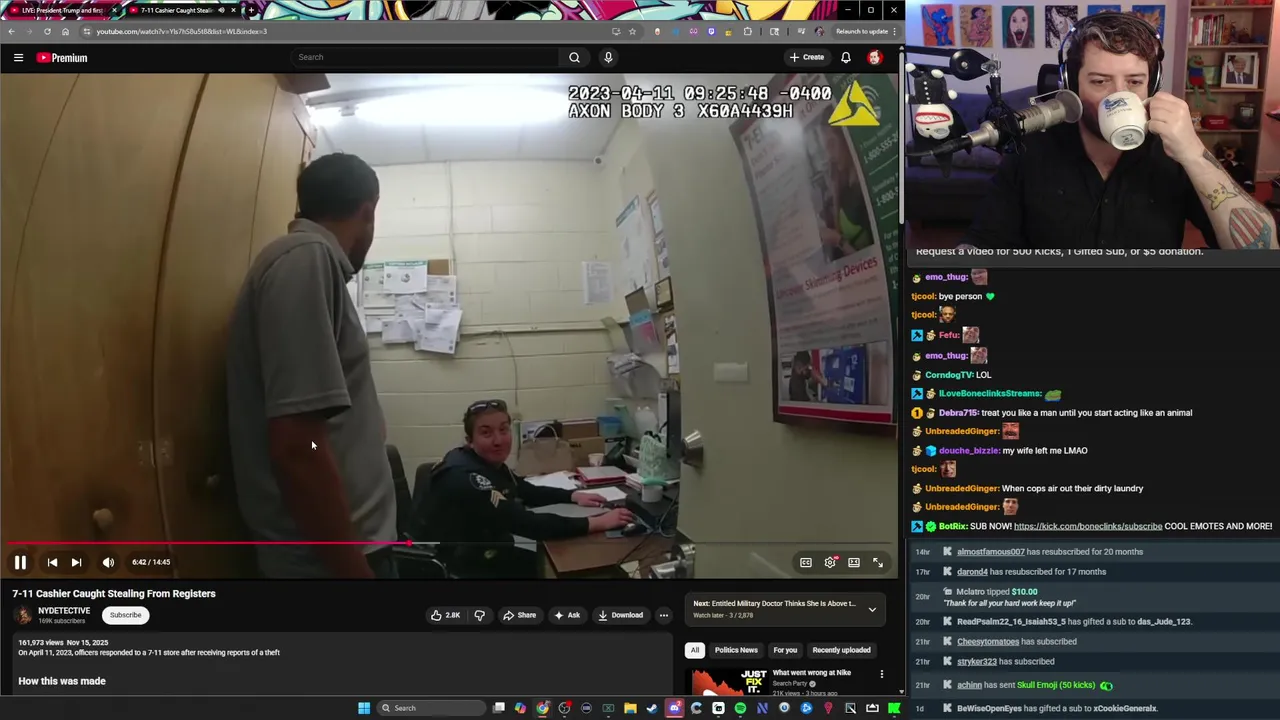Open the Kick subscribe link in chat
Screen dimensions: 1280x720
1088,526
